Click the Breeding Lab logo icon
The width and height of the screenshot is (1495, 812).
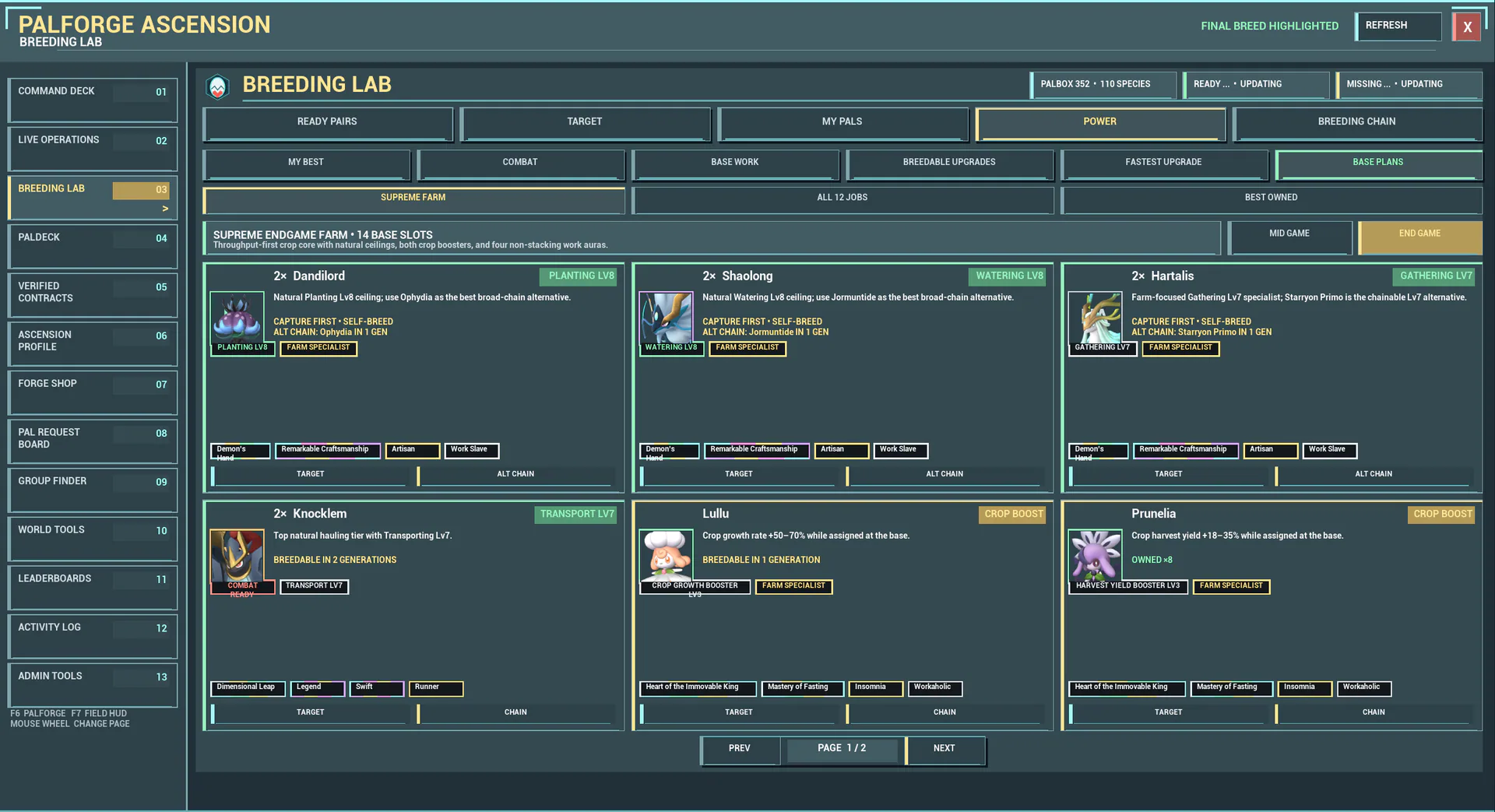(218, 86)
